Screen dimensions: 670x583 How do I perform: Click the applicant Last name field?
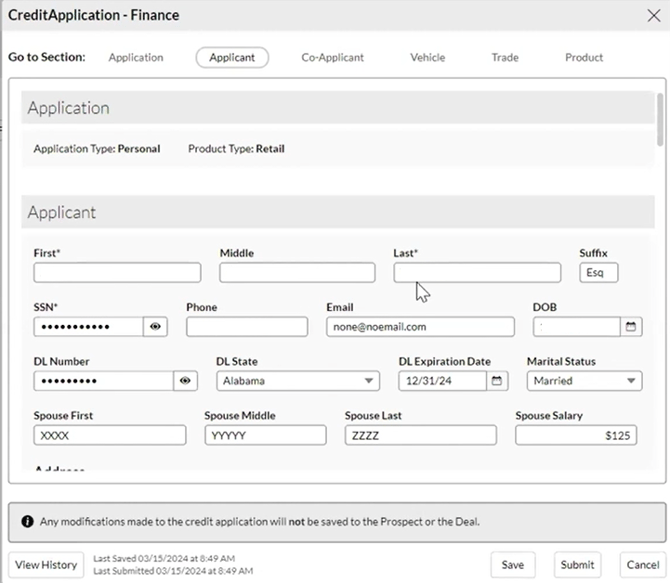click(x=477, y=273)
